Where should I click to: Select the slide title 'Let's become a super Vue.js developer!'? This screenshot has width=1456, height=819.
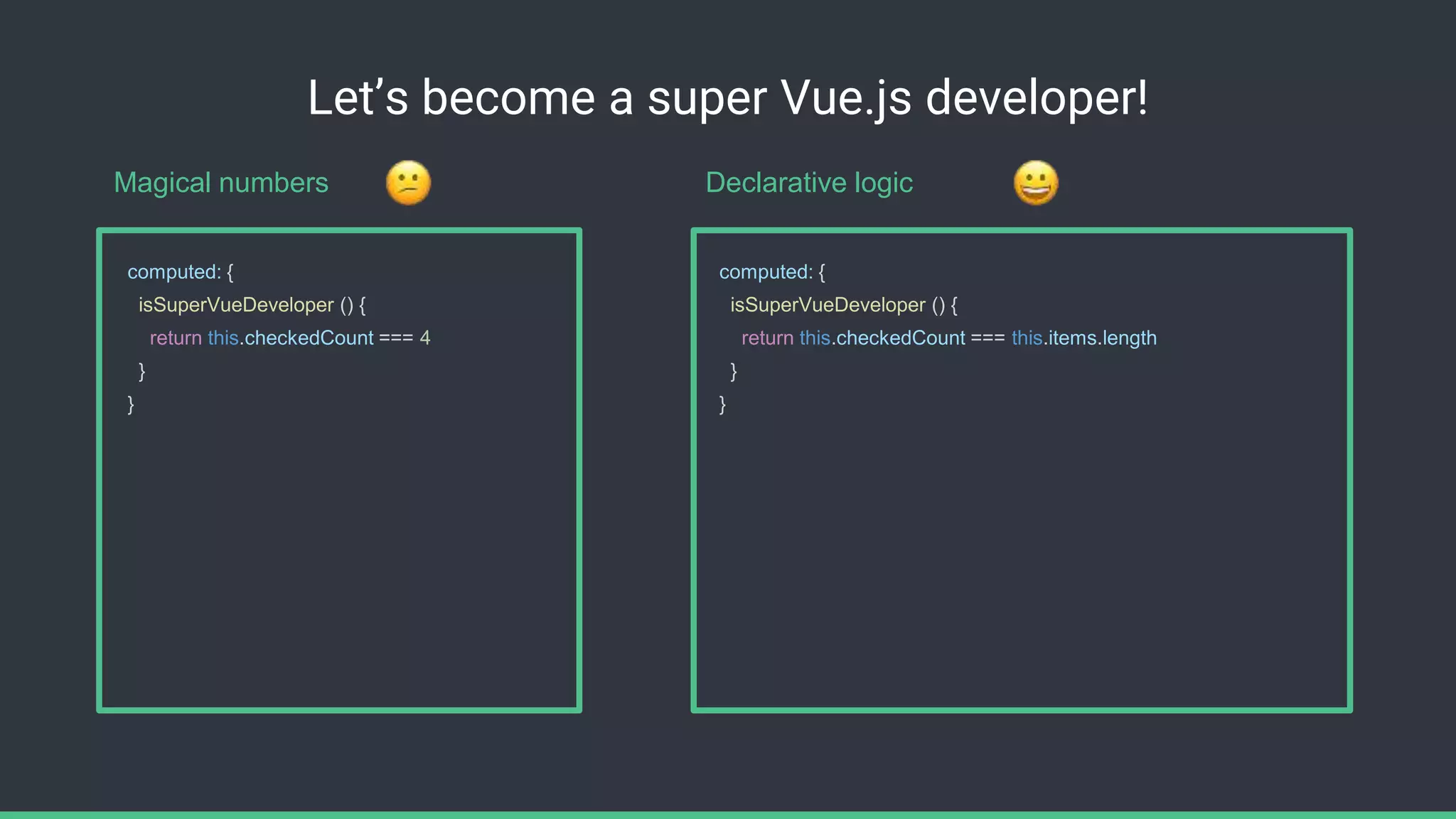click(x=727, y=97)
